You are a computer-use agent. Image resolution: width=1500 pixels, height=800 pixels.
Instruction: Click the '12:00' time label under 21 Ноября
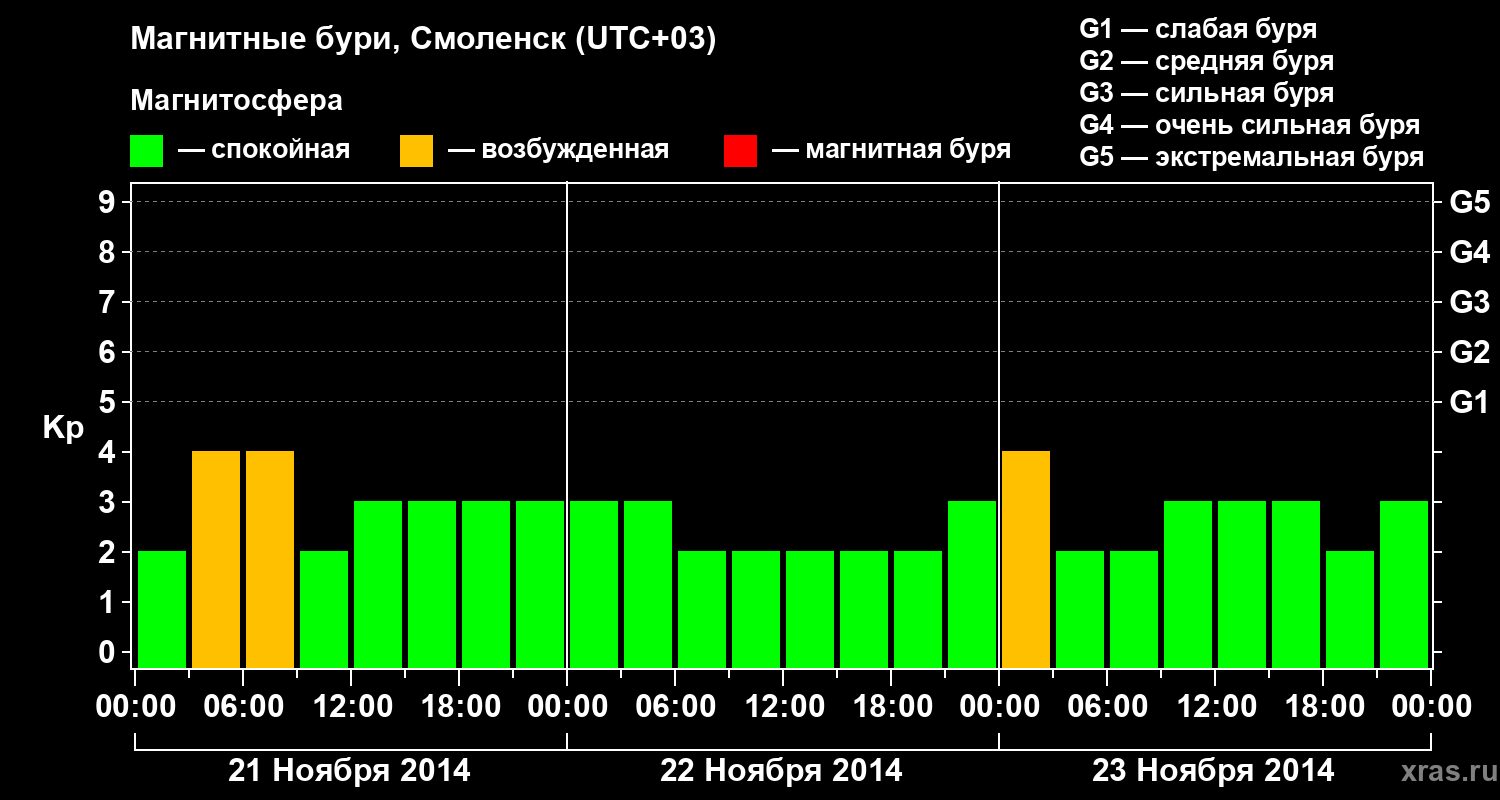coord(351,707)
